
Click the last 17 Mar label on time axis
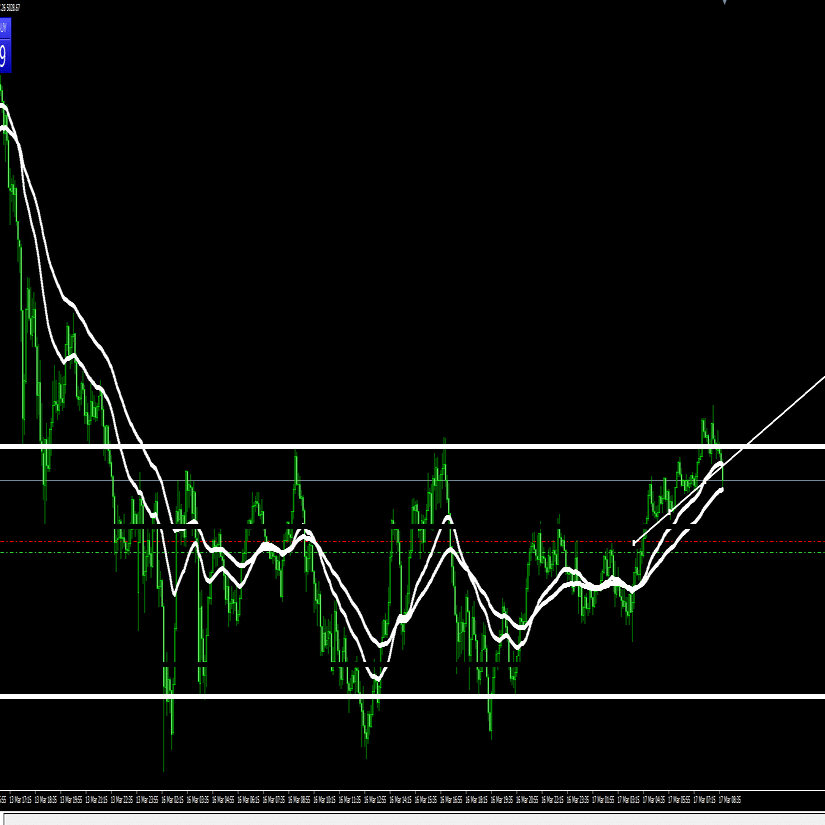pyautogui.click(x=730, y=800)
